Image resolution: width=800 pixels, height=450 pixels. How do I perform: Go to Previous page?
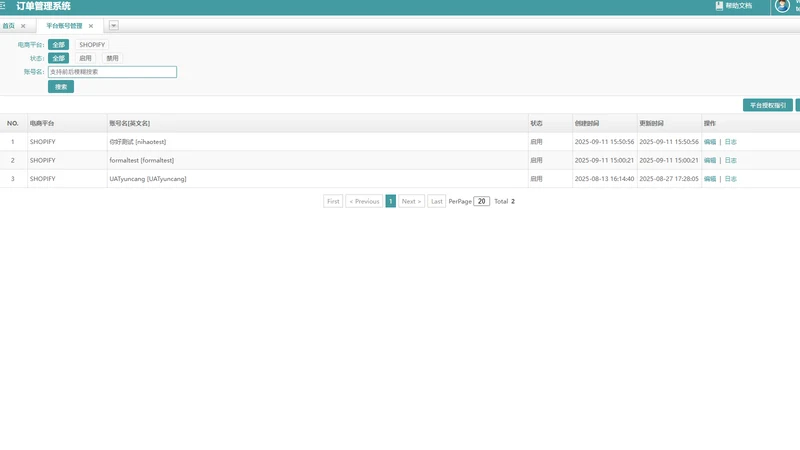click(364, 202)
